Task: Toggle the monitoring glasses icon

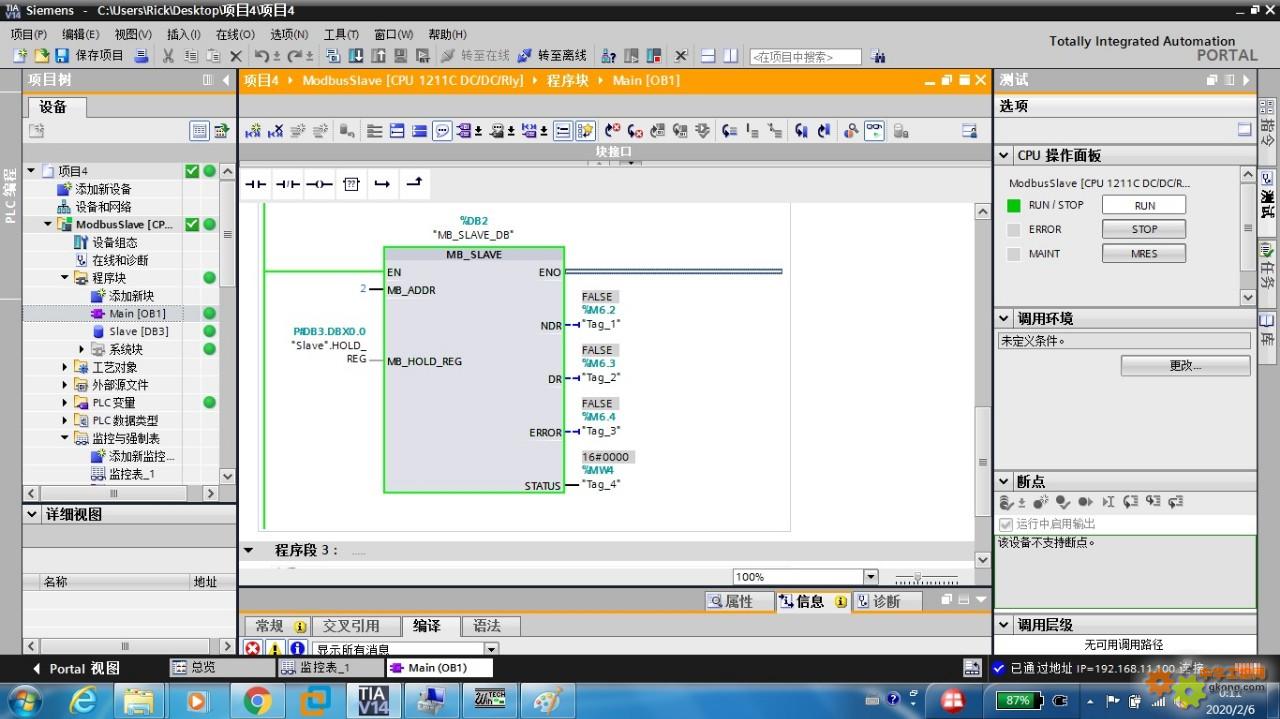Action: [x=874, y=131]
